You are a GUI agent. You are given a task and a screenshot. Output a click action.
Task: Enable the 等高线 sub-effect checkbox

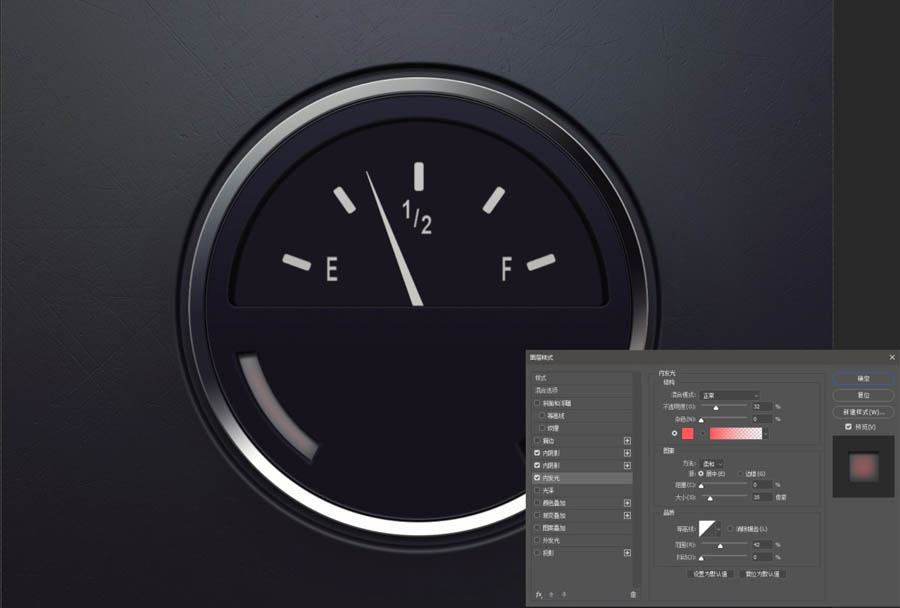(542, 416)
